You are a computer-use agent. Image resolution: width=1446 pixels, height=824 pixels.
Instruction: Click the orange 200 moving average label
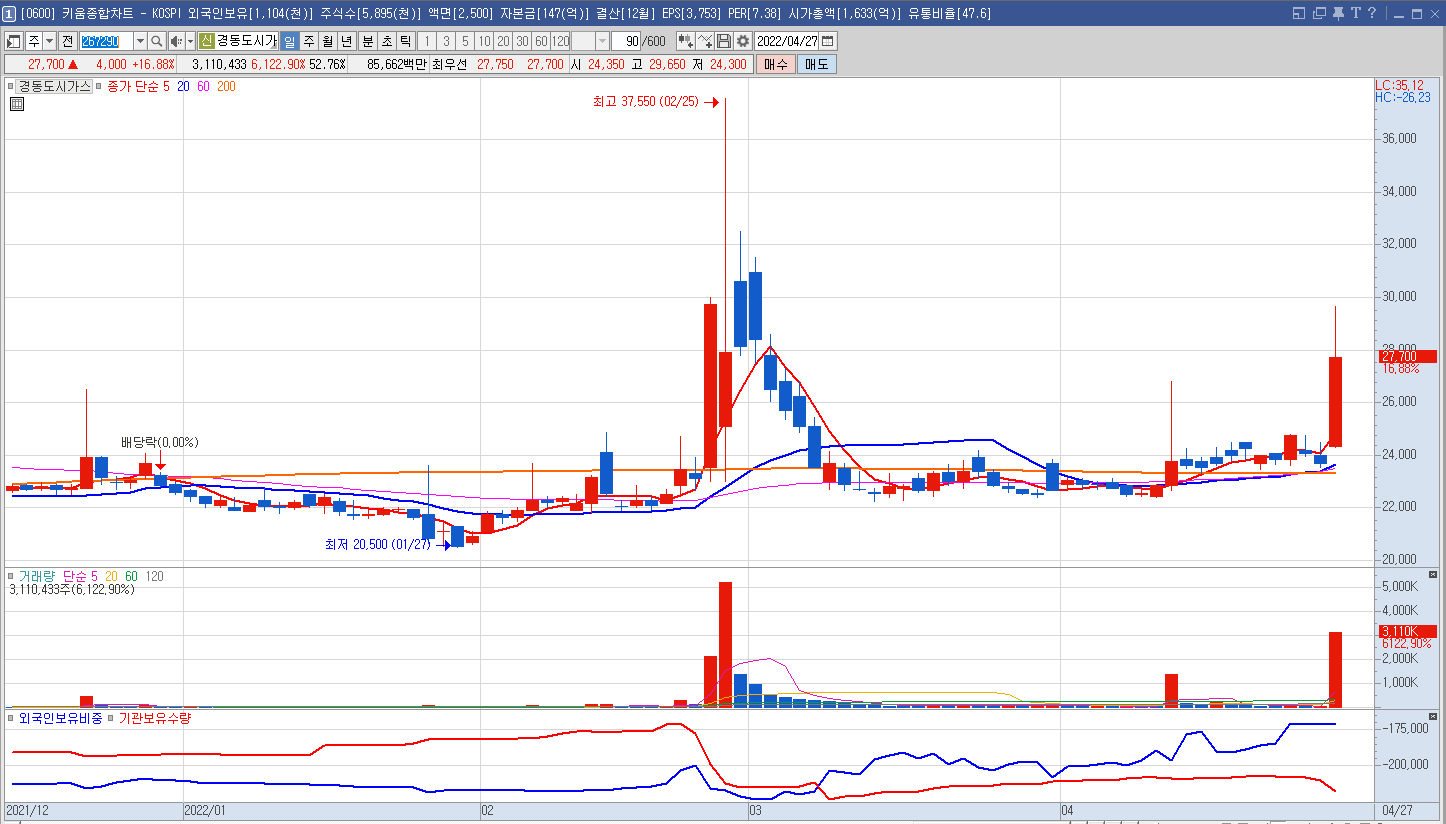(227, 87)
